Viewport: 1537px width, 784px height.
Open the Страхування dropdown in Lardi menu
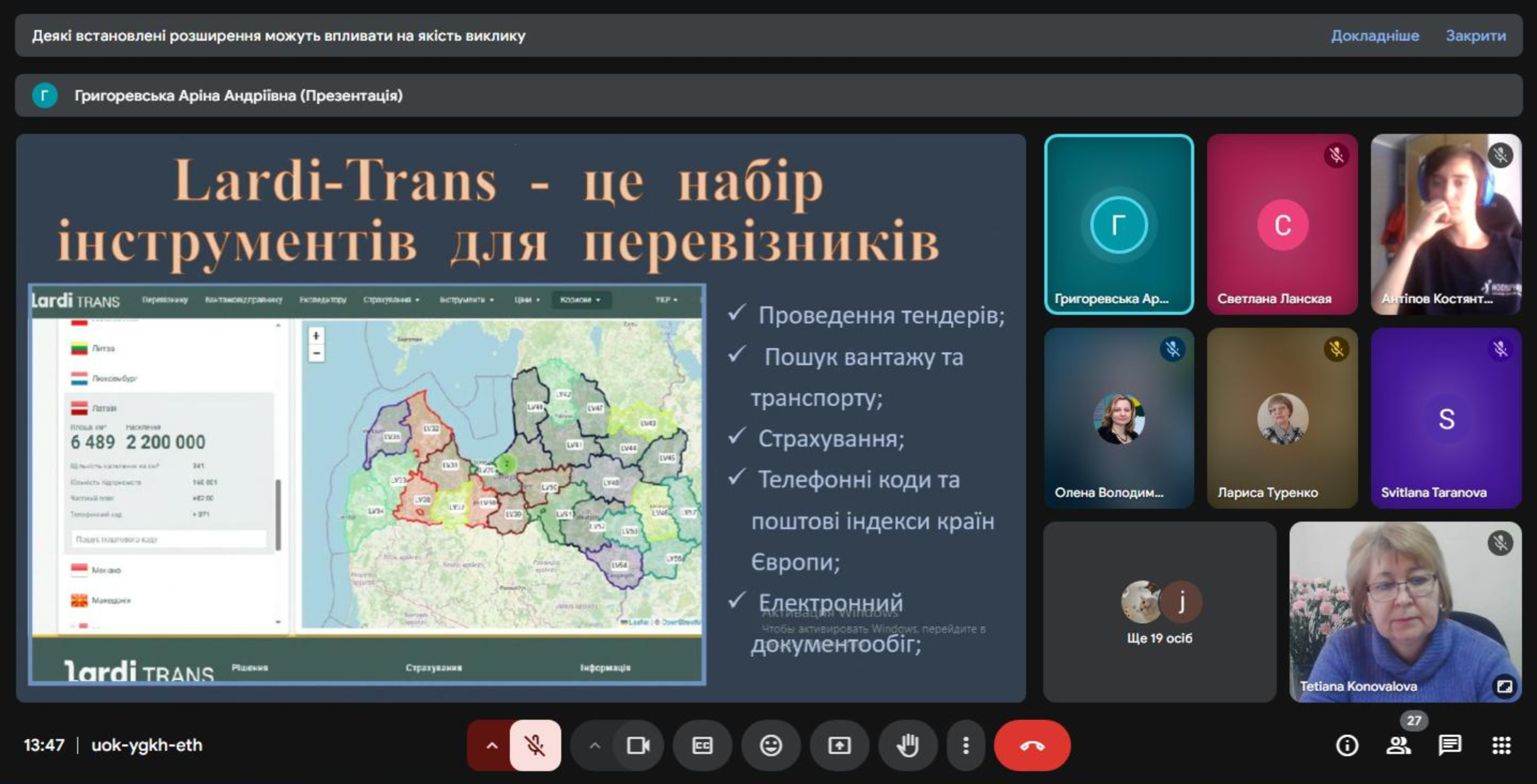[x=391, y=299]
